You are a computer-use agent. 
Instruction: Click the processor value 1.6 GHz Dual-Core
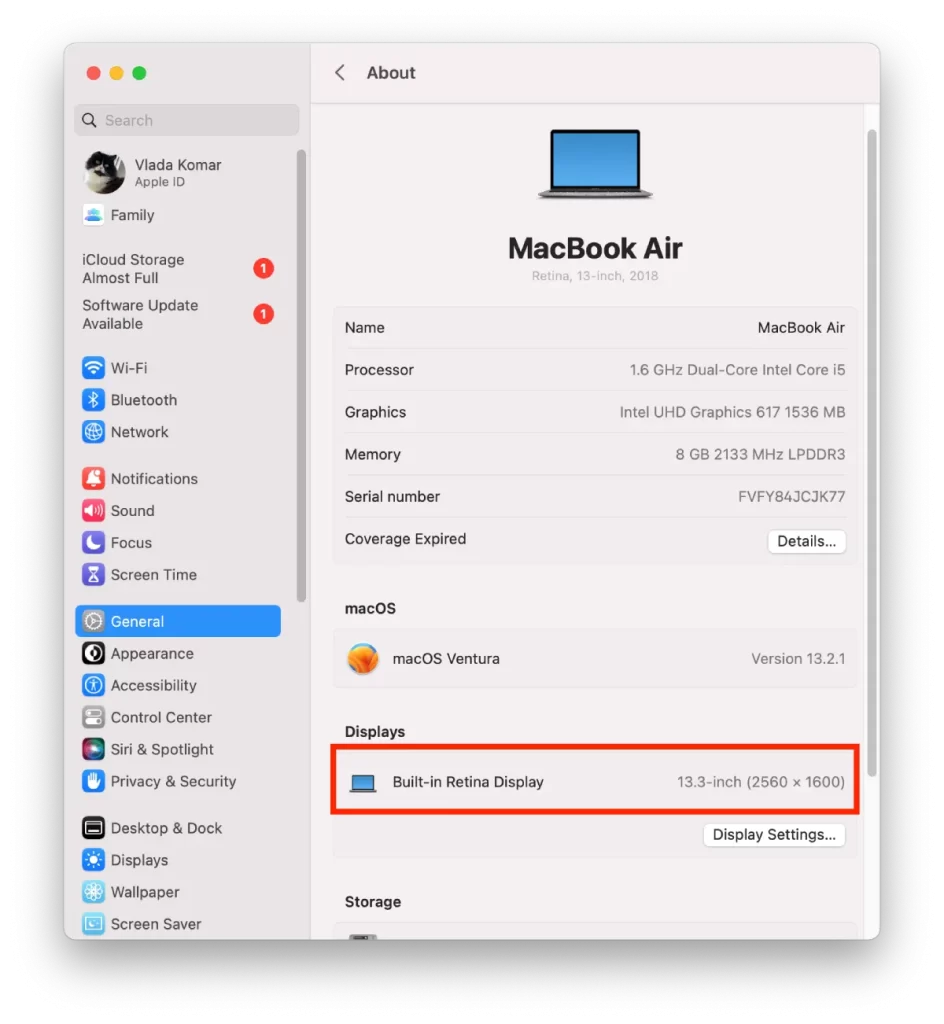[737, 370]
